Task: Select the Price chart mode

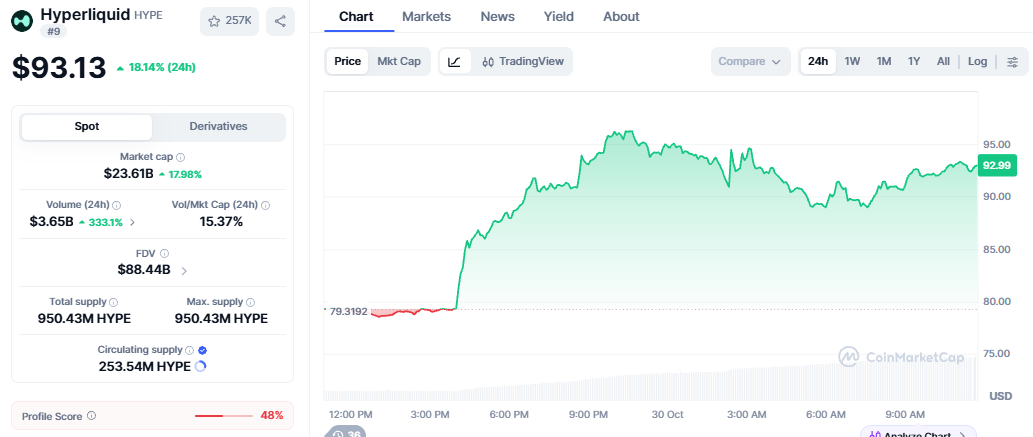Action: tap(347, 61)
